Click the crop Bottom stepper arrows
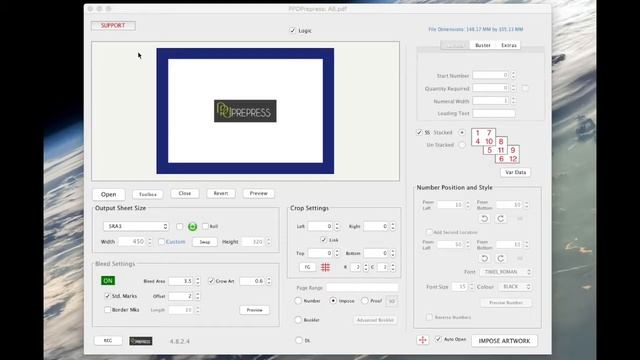Viewport: 640px width, 360px height. 393,253
